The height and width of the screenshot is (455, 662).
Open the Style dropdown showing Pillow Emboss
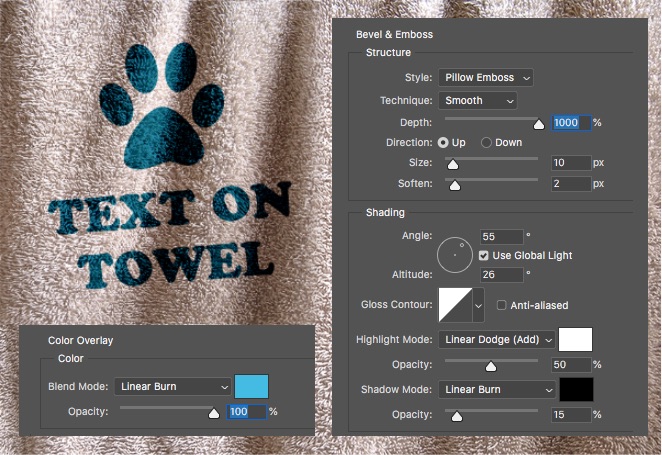pyautogui.click(x=485, y=77)
